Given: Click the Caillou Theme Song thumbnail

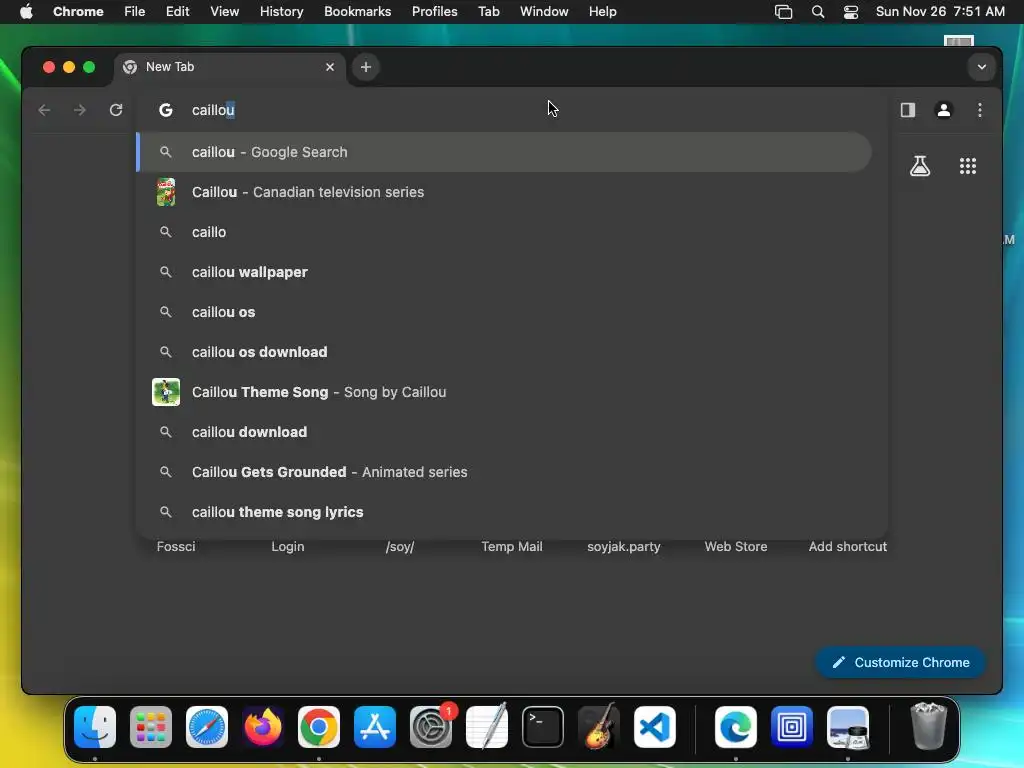Looking at the screenshot, I should [x=166, y=392].
